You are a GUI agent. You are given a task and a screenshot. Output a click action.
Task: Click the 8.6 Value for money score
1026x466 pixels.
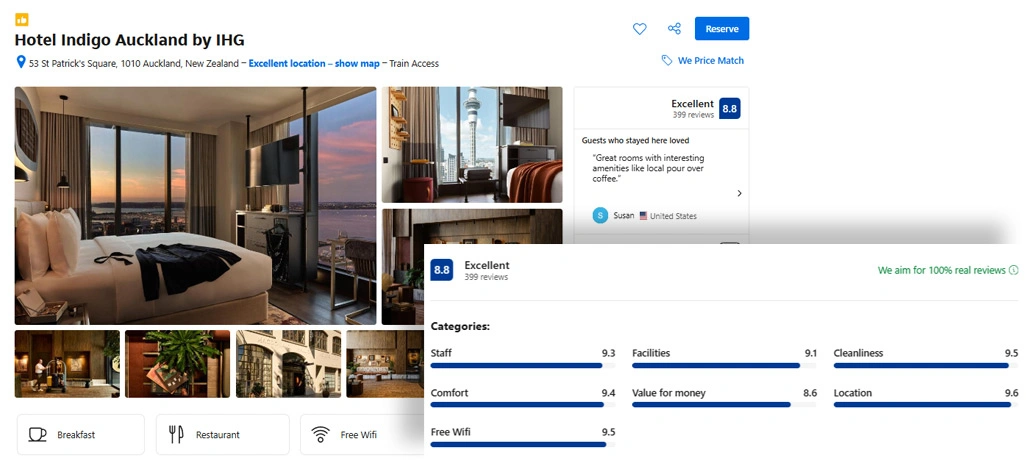(810, 393)
